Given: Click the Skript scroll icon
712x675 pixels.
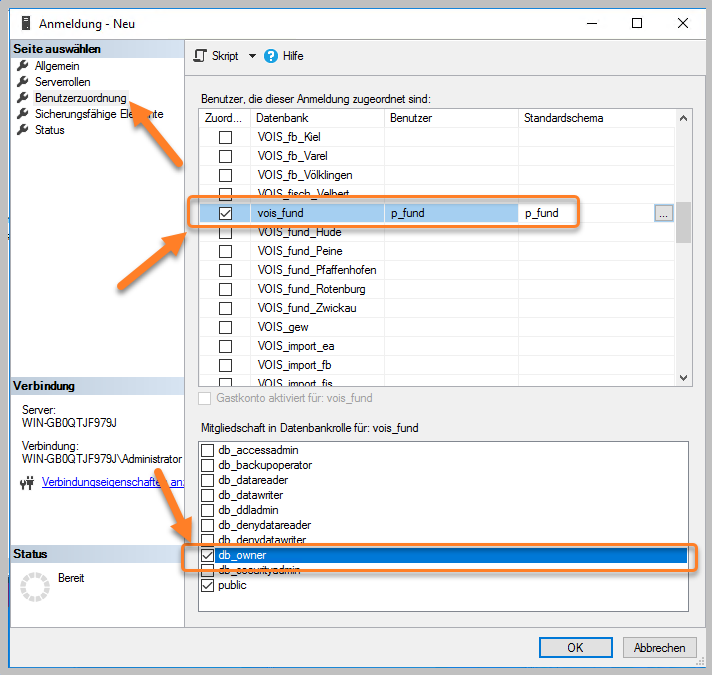Looking at the screenshot, I should point(200,56).
